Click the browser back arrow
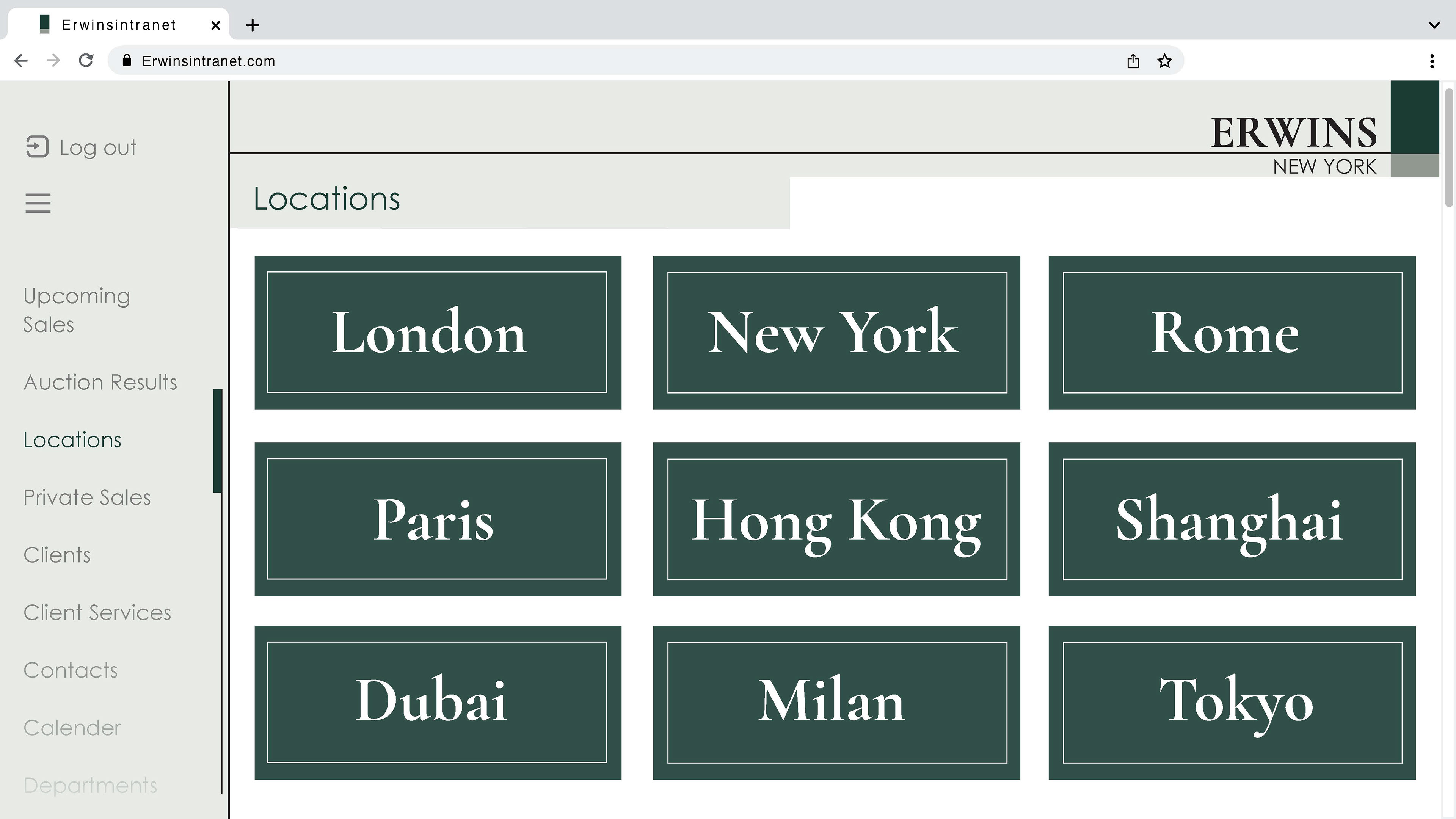 21,61
